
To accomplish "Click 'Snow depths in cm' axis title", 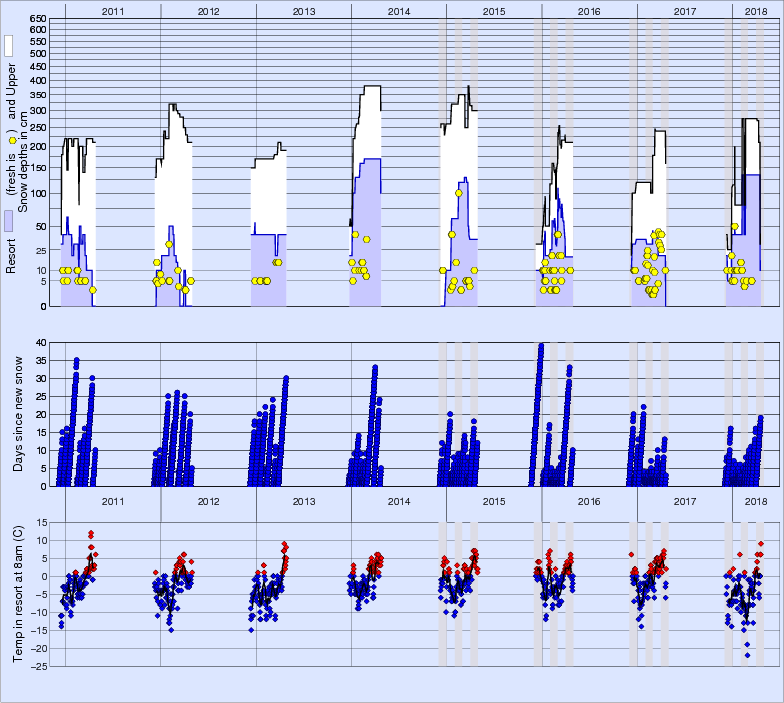I will tap(23, 162).
